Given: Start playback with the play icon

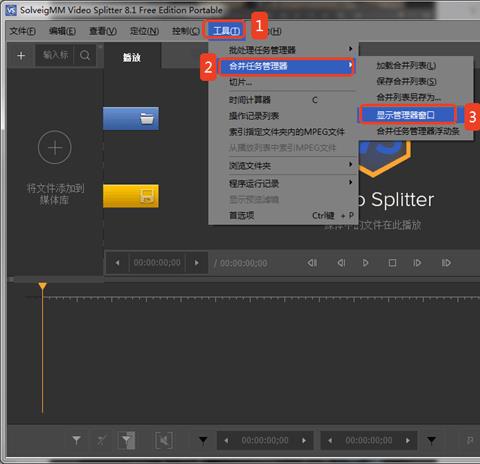Looking at the screenshot, I should [365, 263].
